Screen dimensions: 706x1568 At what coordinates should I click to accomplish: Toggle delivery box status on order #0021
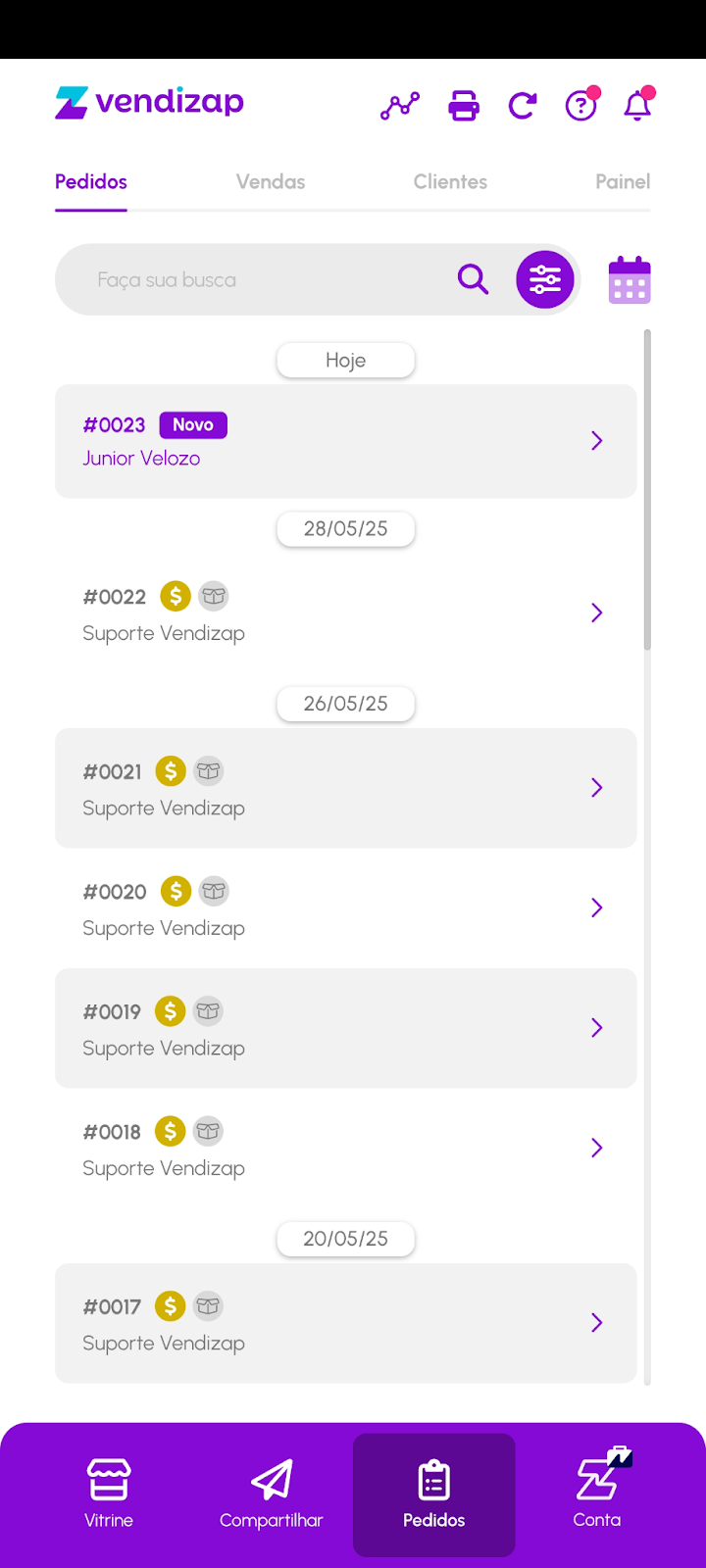click(208, 771)
